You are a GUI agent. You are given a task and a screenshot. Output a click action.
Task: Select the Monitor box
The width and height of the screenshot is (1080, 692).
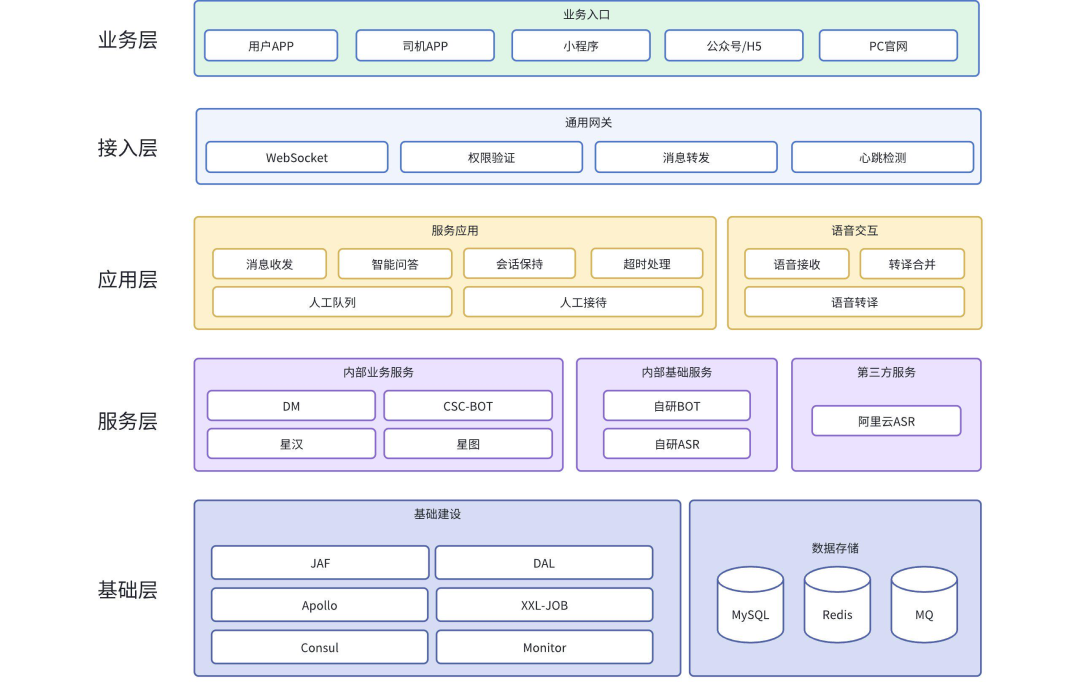(544, 647)
